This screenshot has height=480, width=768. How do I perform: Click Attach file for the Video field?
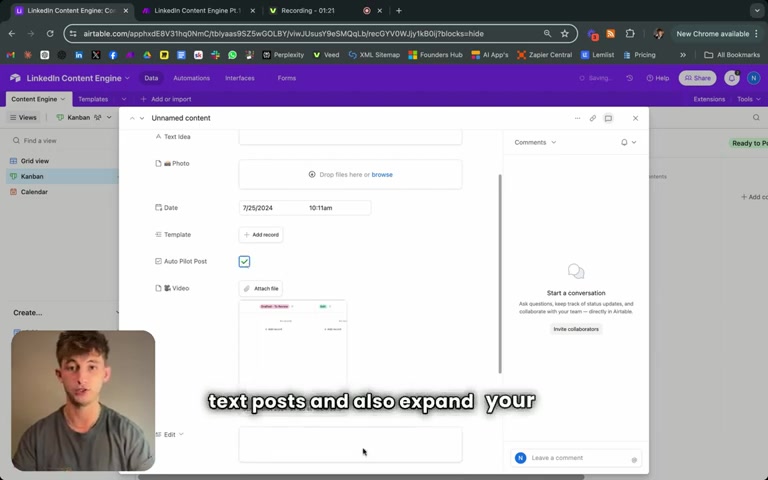point(261,289)
